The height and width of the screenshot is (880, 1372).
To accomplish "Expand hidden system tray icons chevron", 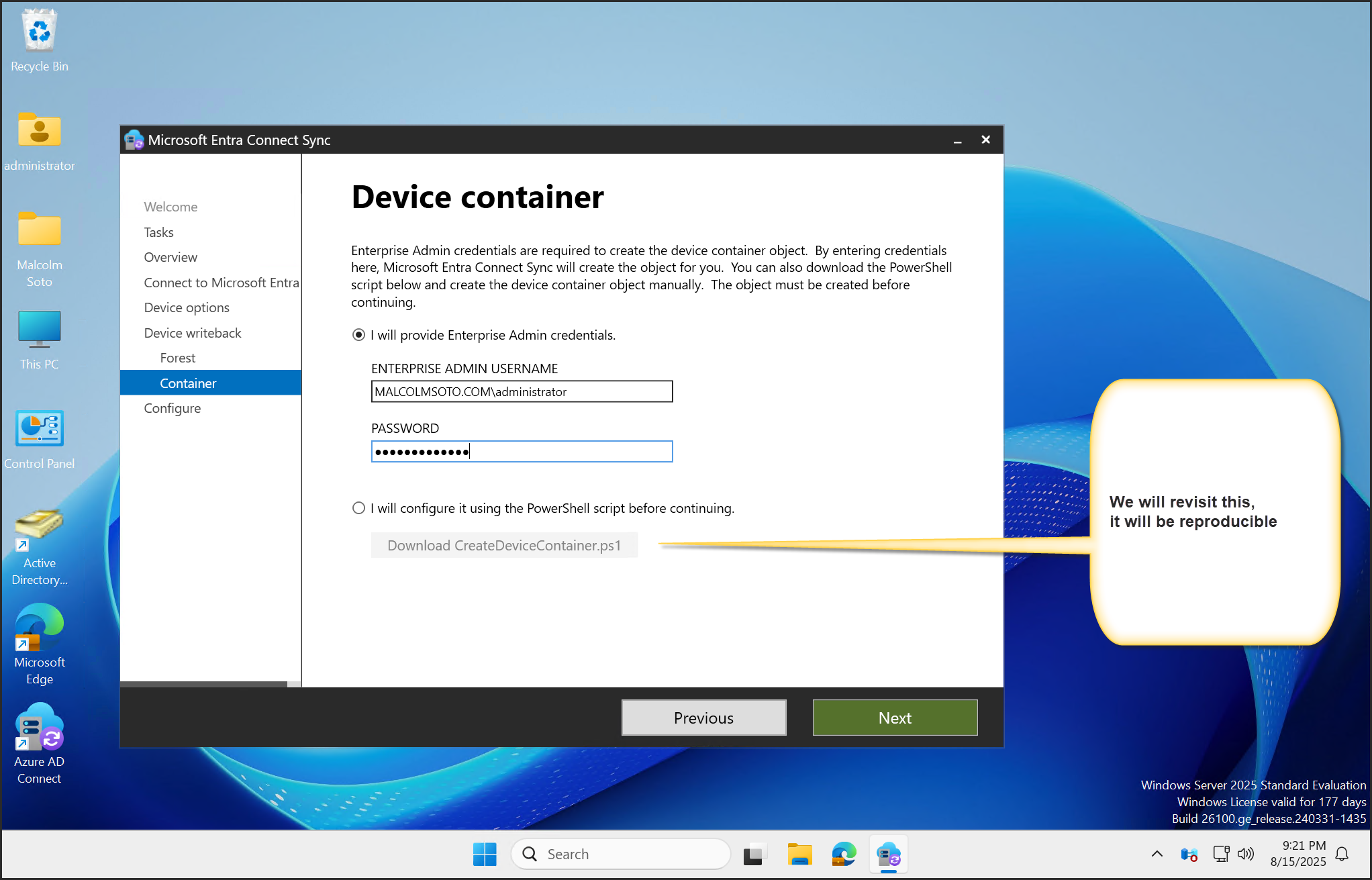I will click(x=1157, y=854).
